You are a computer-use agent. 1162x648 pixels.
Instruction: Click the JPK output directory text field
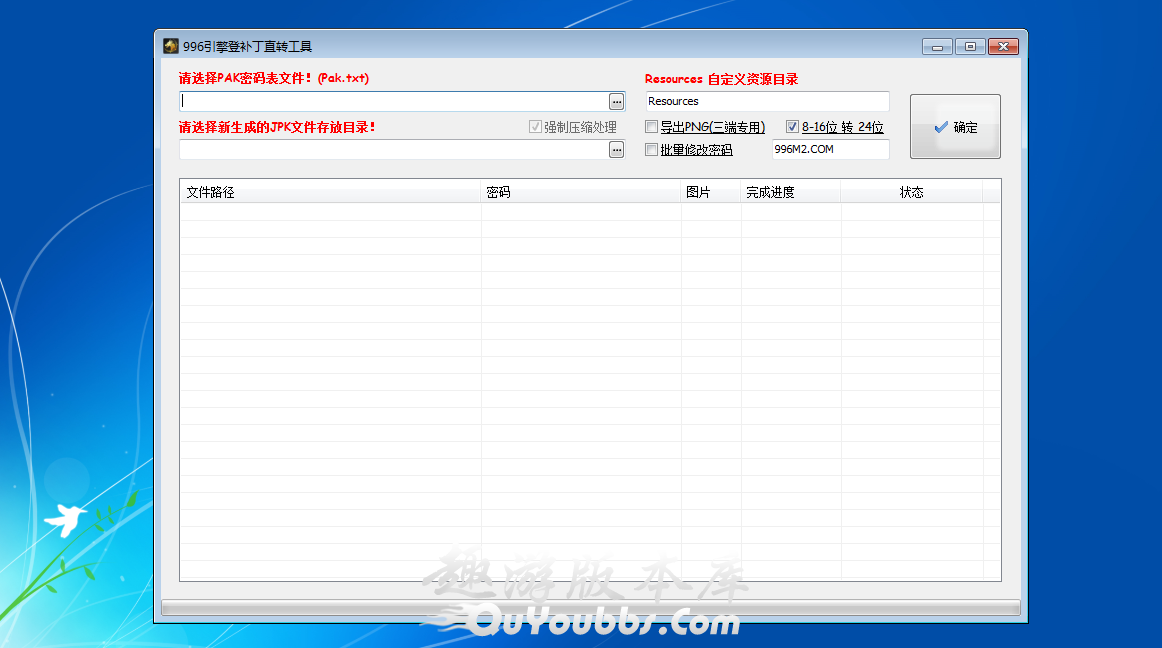pyautogui.click(x=393, y=150)
